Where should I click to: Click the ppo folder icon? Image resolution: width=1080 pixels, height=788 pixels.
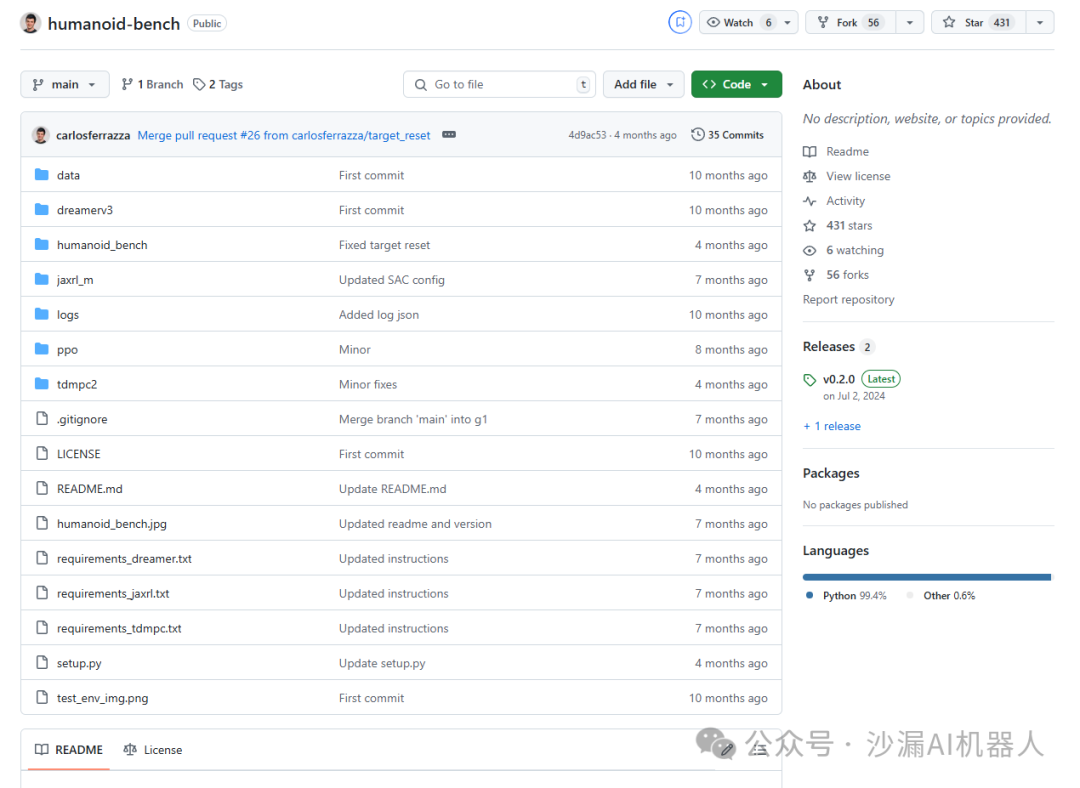(x=42, y=349)
